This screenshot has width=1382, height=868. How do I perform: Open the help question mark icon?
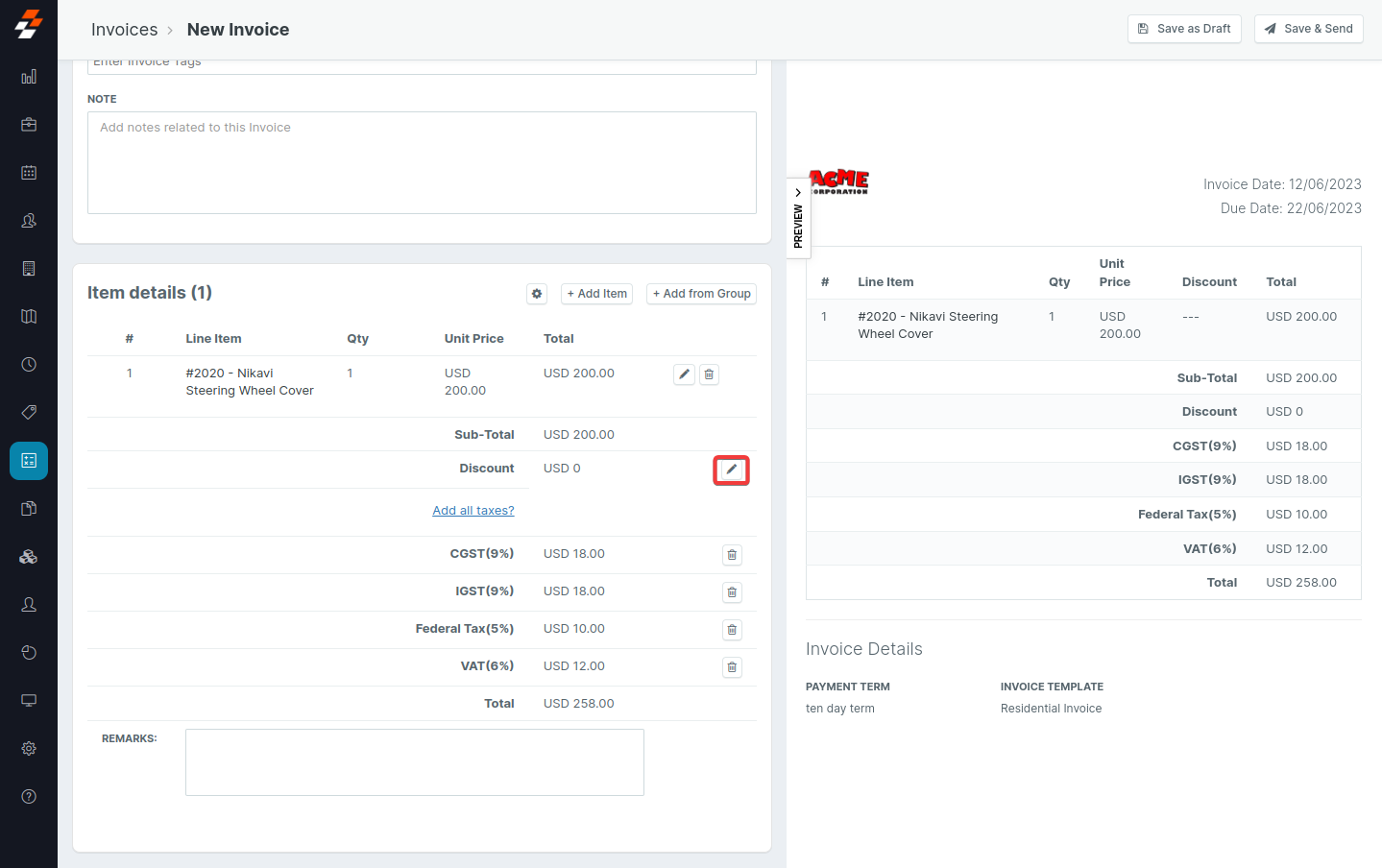click(x=29, y=796)
